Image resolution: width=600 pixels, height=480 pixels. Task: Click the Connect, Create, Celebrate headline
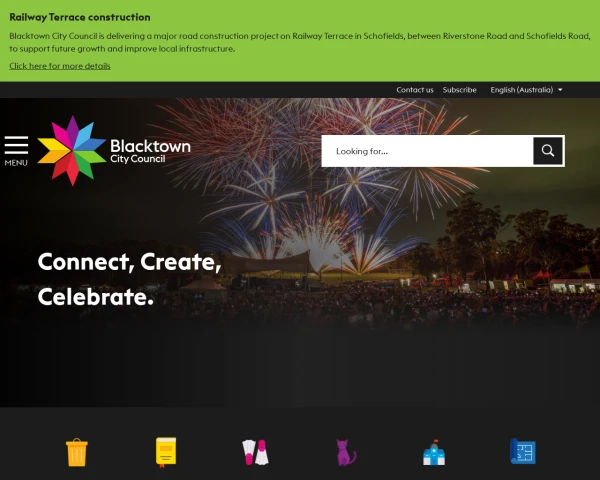(129, 279)
